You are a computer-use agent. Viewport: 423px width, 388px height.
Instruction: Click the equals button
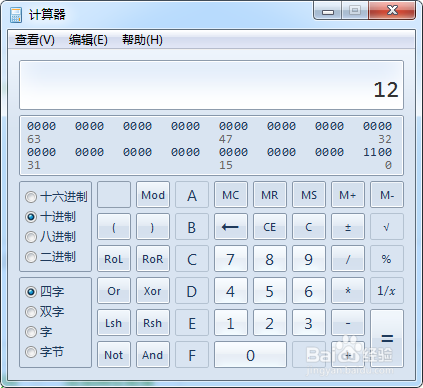click(x=387, y=339)
